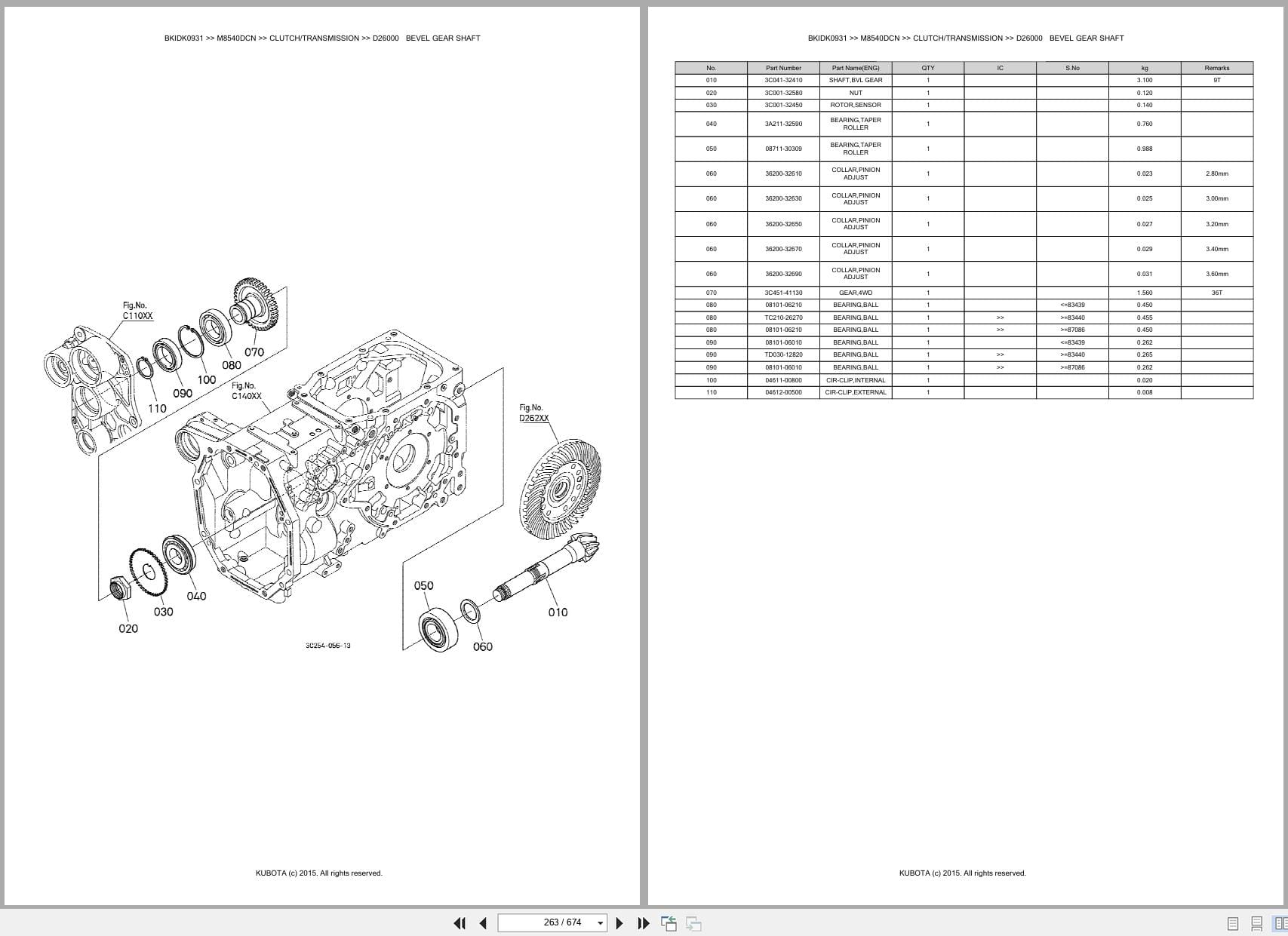
Task: Click the S.No column header
Action: click(x=1072, y=68)
